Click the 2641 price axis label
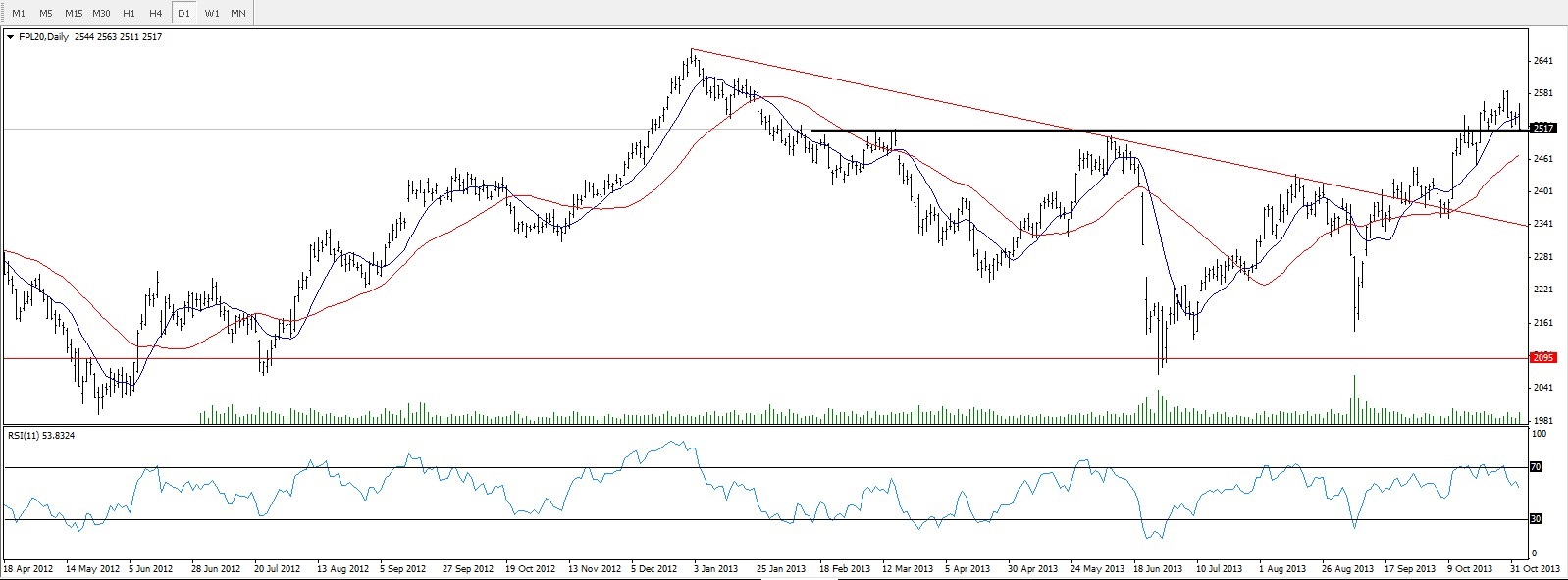The height and width of the screenshot is (580, 1568). [1542, 61]
